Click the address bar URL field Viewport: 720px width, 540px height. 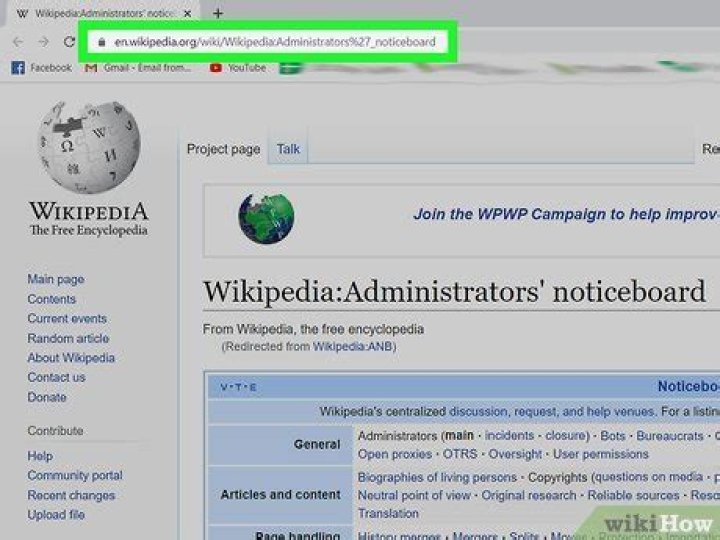(268, 42)
